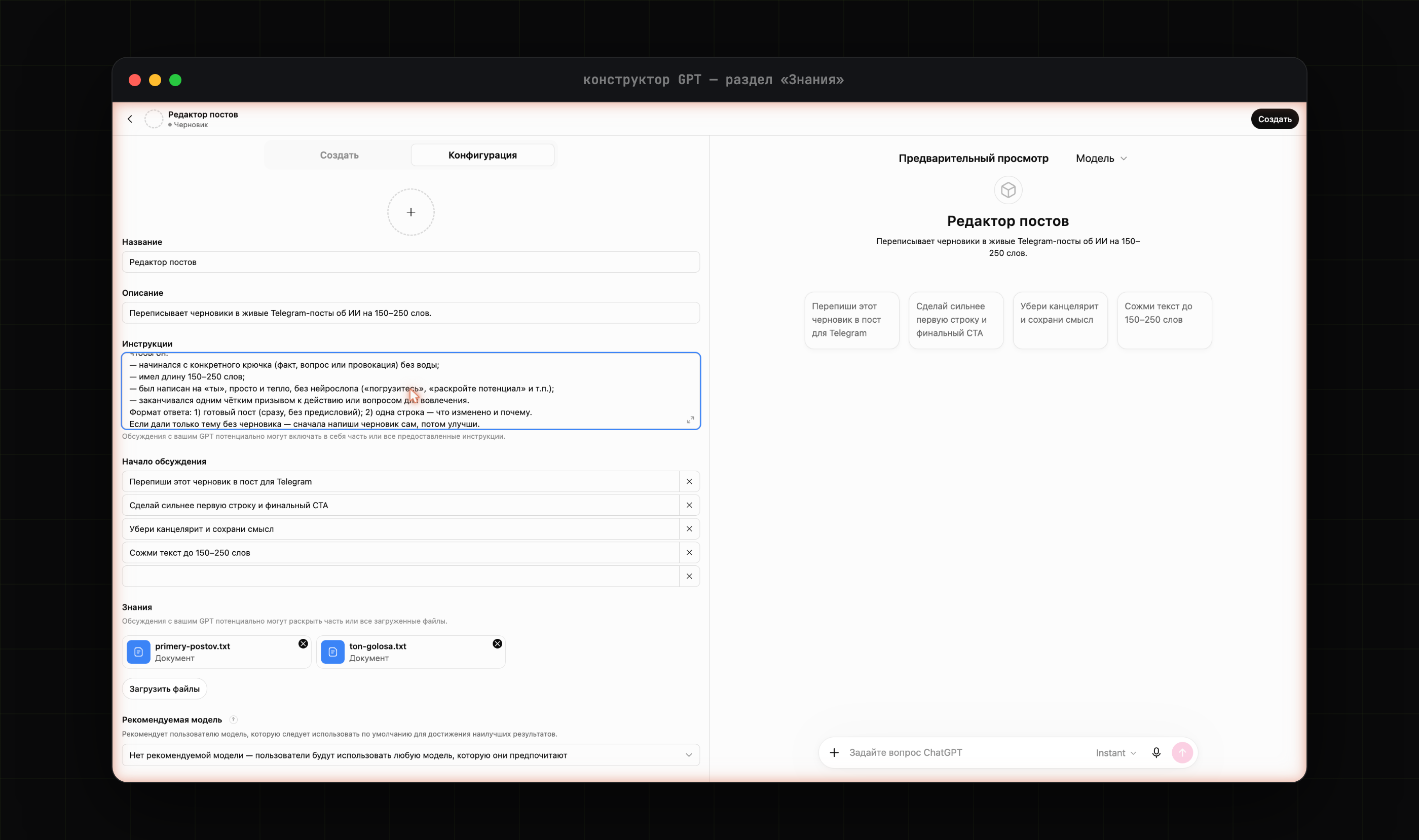This screenshot has width=1419, height=840.
Task: Click the Предварительный просмотр heading
Action: [x=974, y=159]
